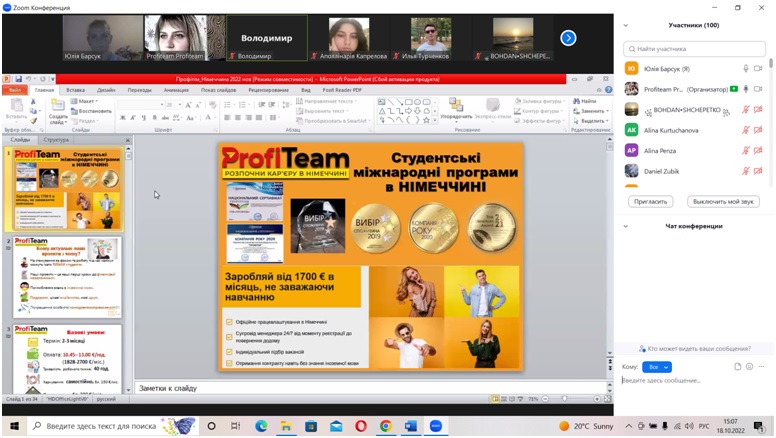776x438 pixels.
Task: Switch to normal view in status bar
Action: (495, 398)
